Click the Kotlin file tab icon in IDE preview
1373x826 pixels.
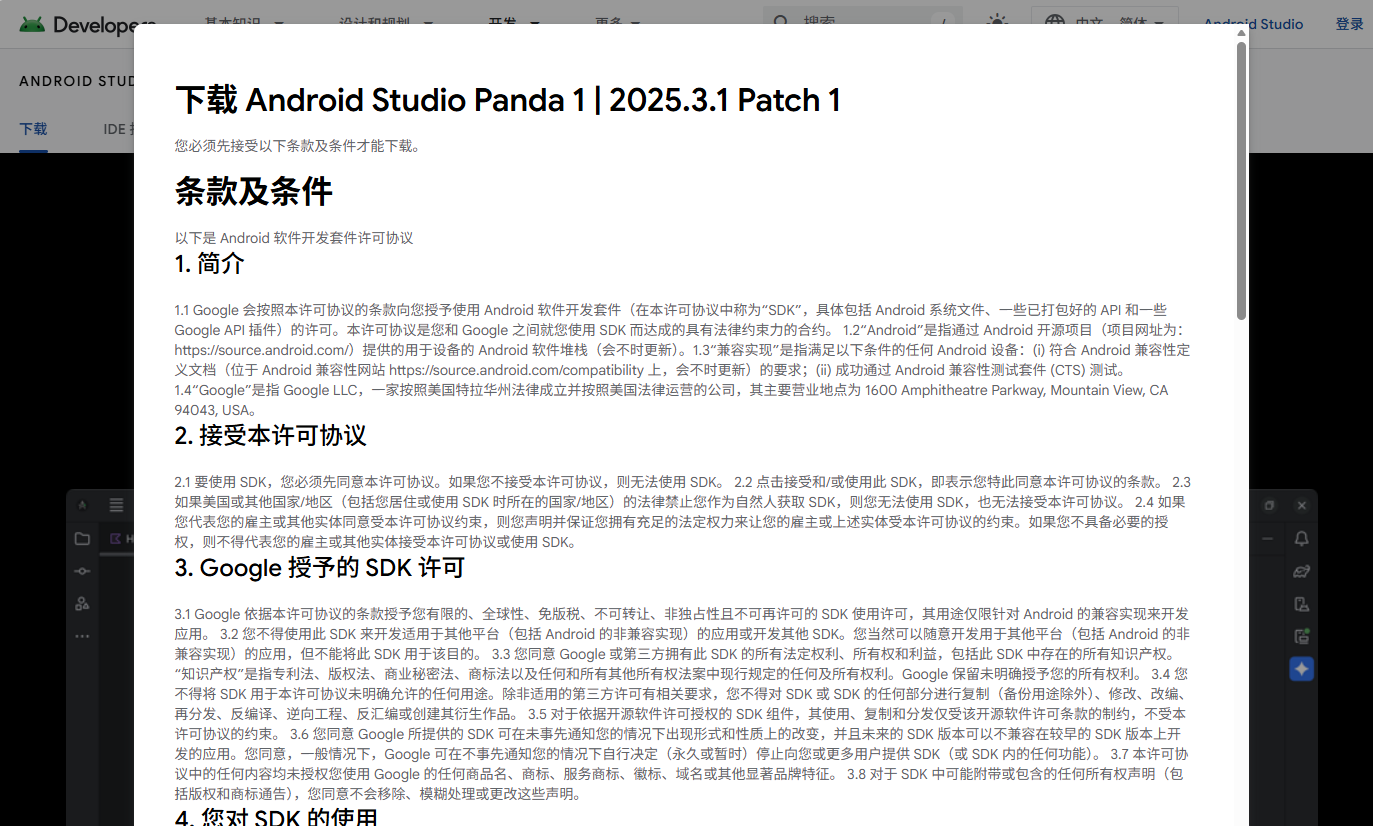(117, 539)
